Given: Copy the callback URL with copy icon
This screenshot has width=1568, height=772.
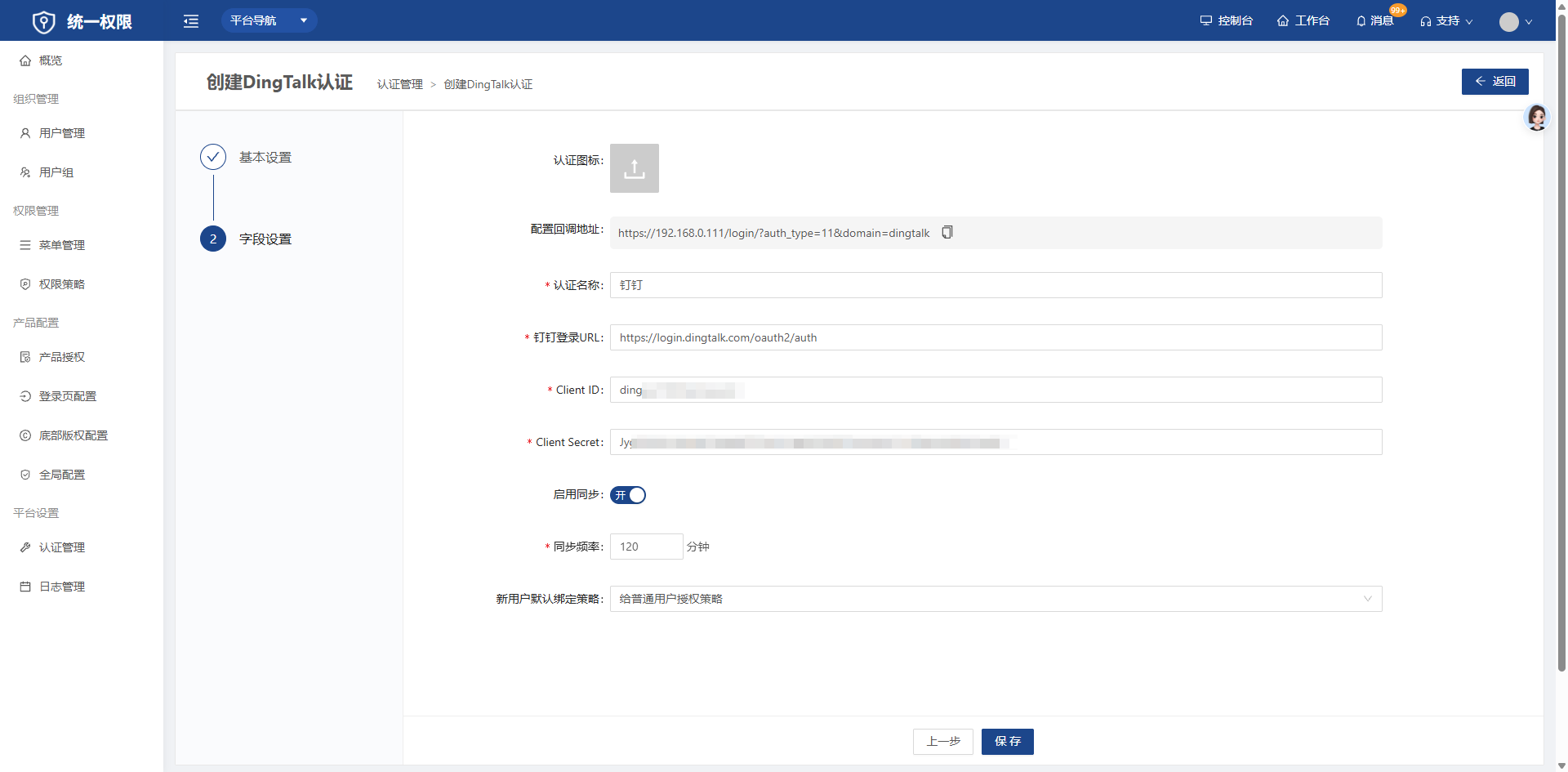Looking at the screenshot, I should (947, 233).
